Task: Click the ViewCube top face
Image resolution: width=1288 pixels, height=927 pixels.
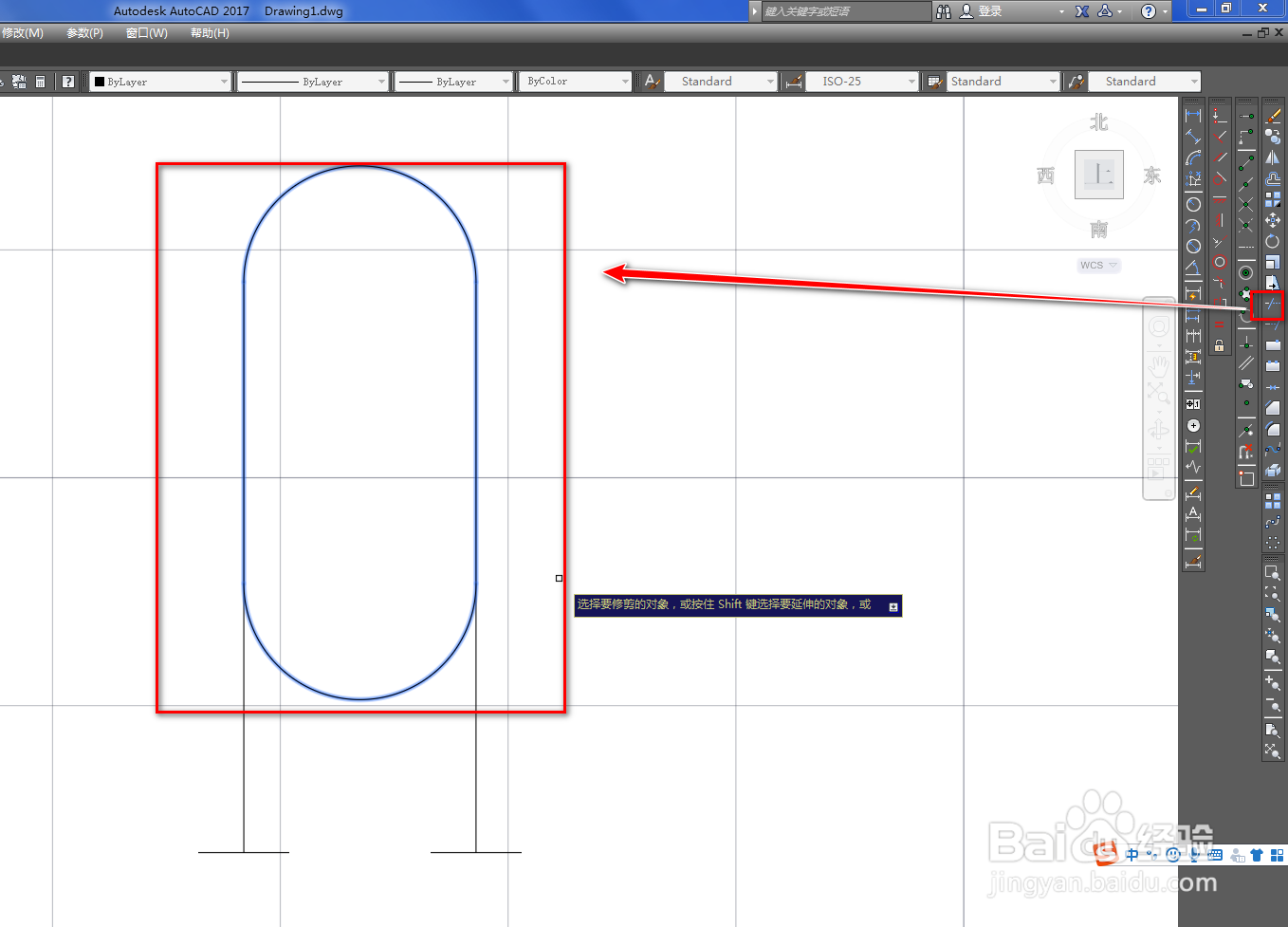Action: point(1099,175)
